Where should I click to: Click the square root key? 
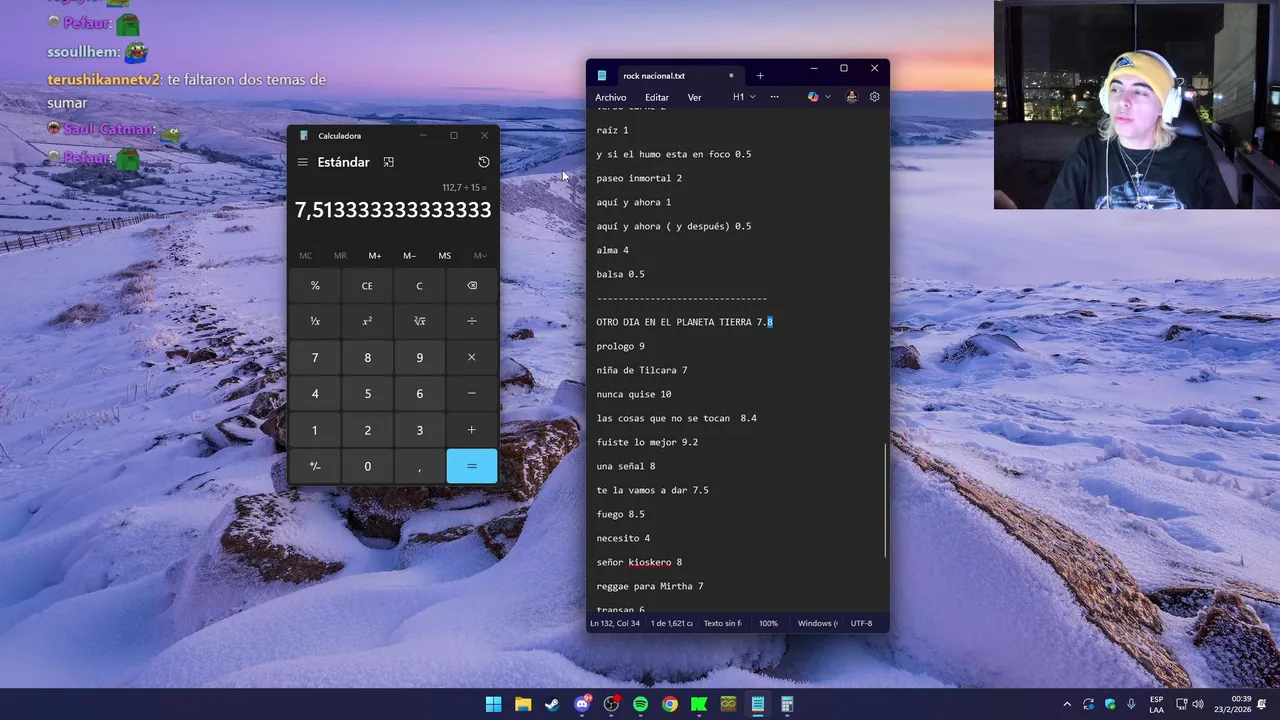click(x=419, y=322)
